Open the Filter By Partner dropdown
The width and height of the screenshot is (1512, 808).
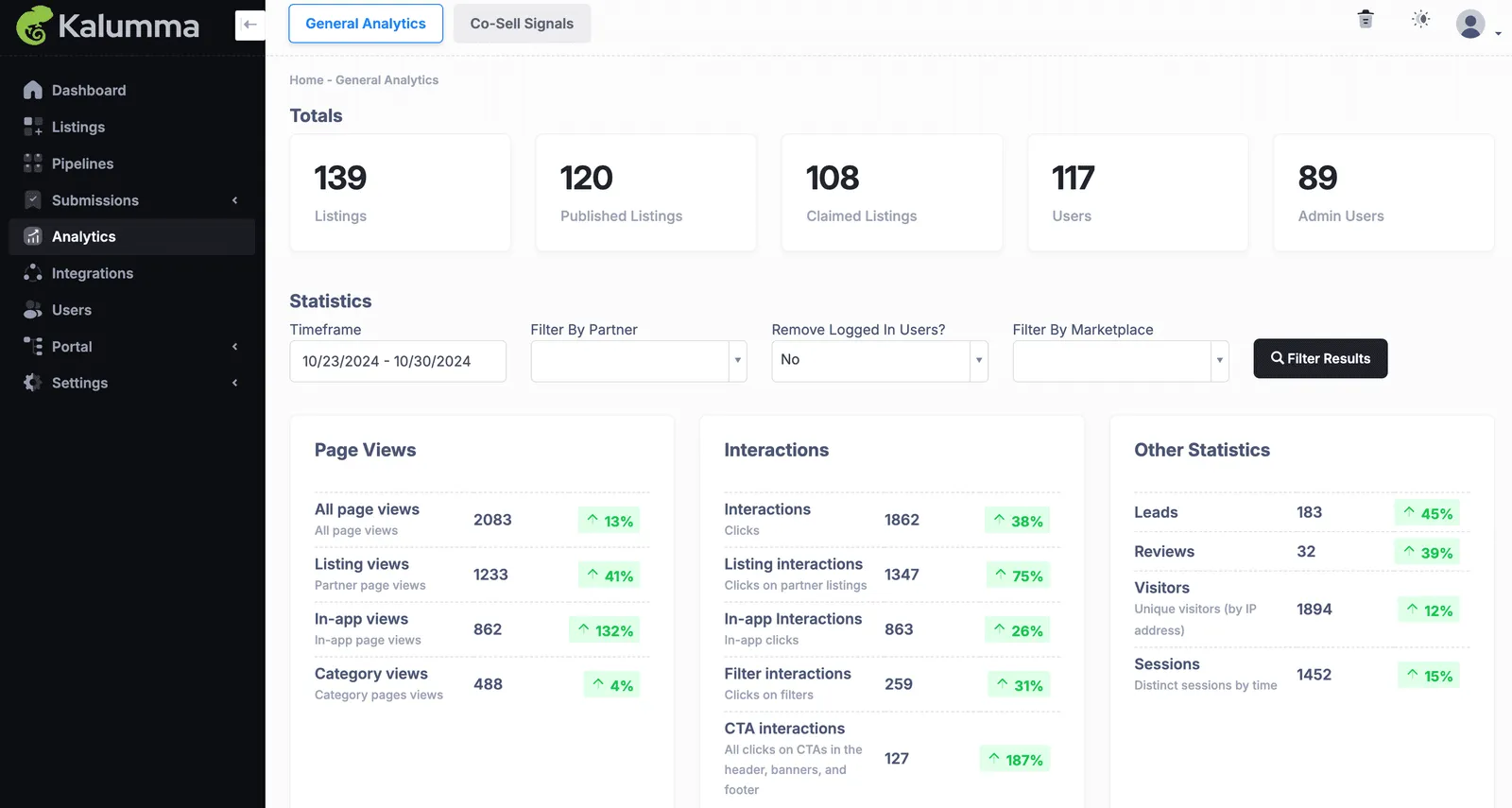pos(639,361)
